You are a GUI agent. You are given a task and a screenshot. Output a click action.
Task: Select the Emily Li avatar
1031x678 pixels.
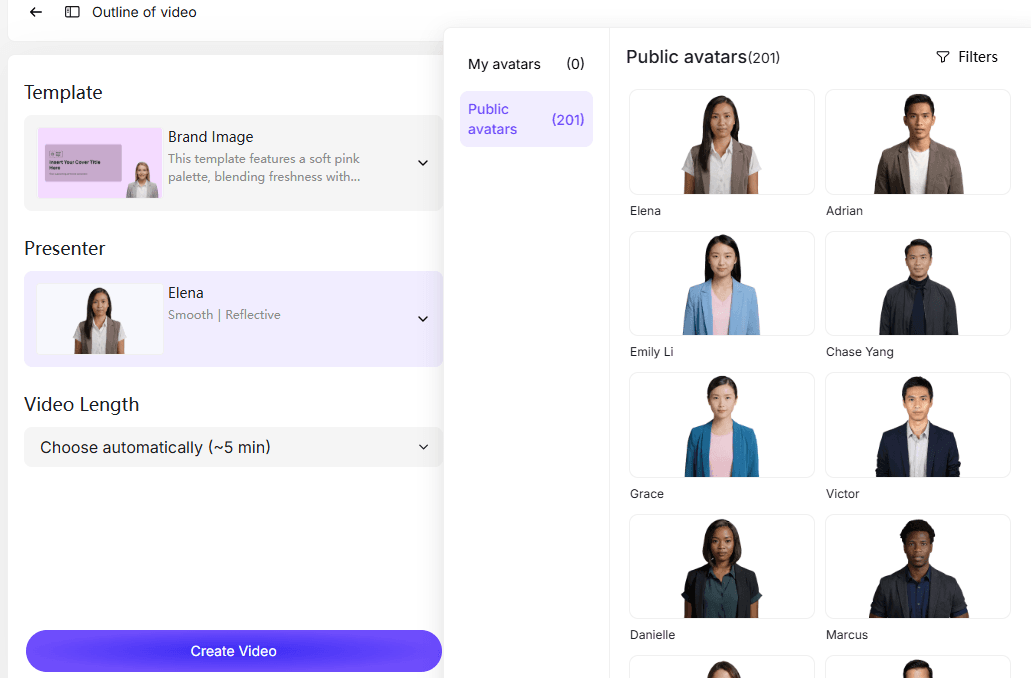[x=721, y=284]
